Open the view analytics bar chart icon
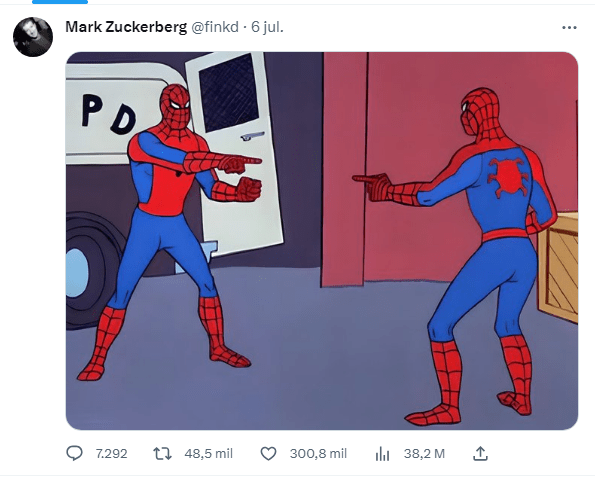Image resolution: width=595 pixels, height=479 pixels. [x=382, y=454]
